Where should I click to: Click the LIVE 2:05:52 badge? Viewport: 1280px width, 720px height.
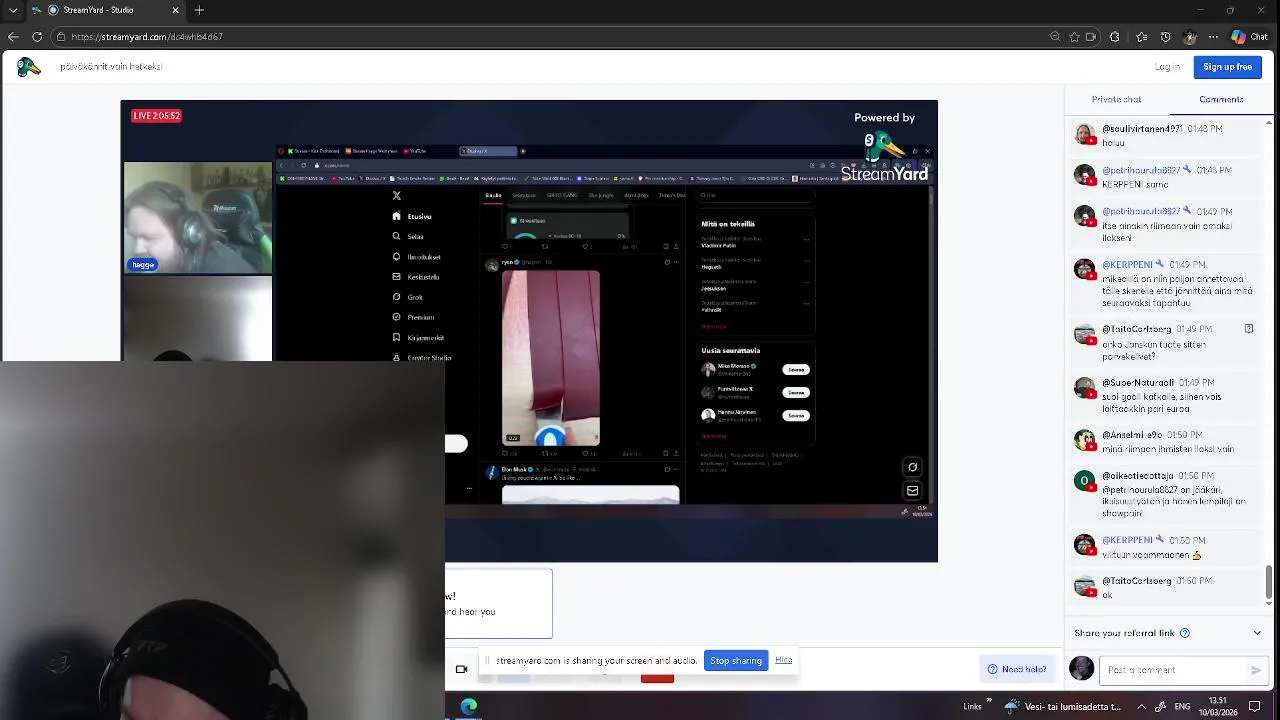(156, 116)
